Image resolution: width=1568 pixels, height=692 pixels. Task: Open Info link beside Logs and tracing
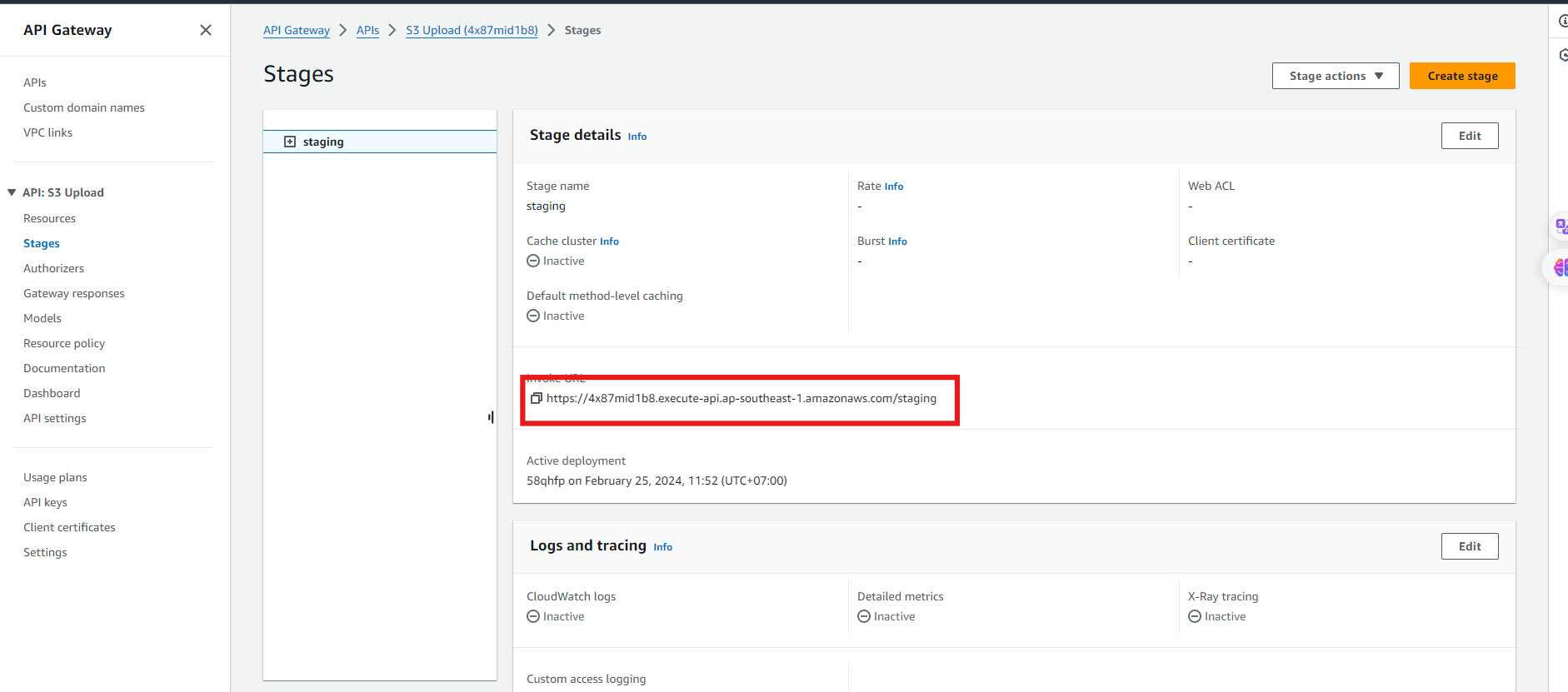pyautogui.click(x=663, y=547)
